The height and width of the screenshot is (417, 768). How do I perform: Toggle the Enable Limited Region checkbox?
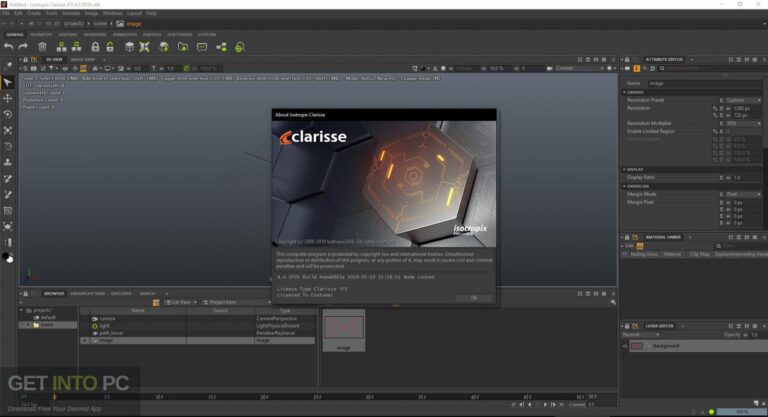(x=728, y=132)
